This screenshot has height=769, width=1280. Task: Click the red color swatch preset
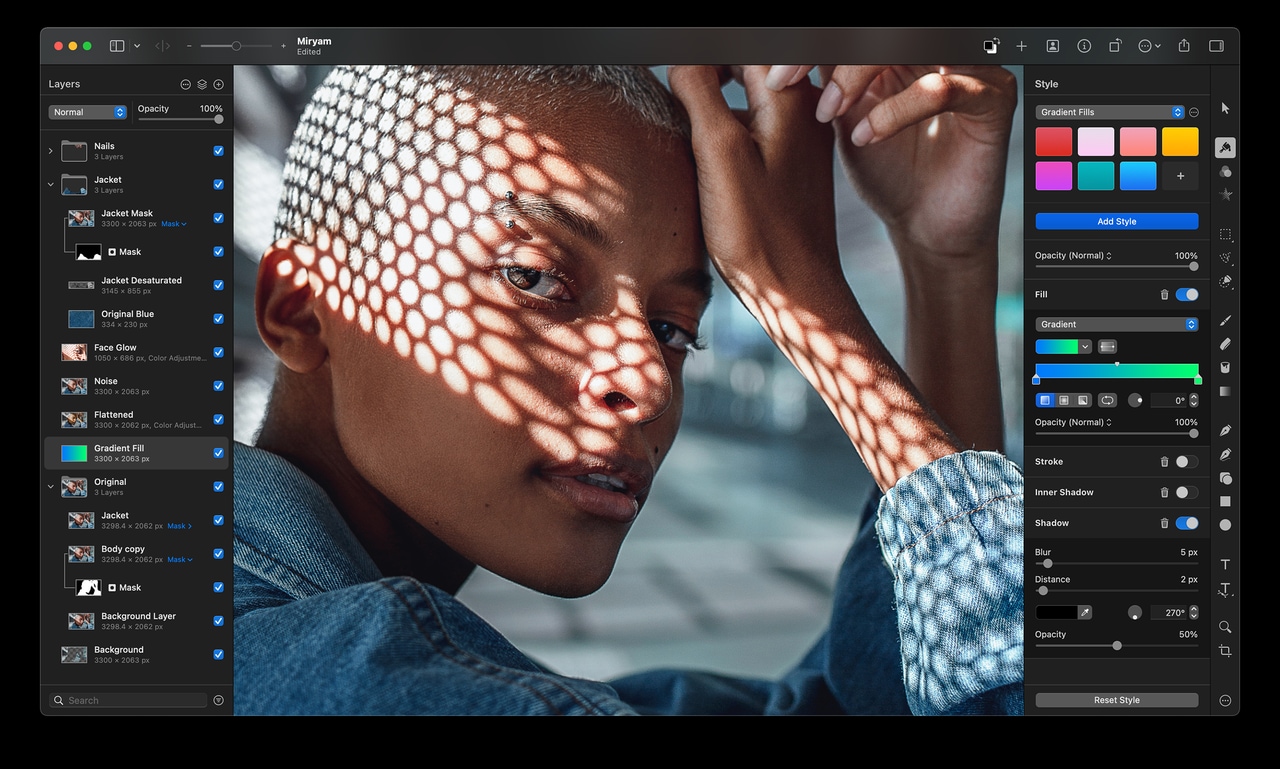1053,141
